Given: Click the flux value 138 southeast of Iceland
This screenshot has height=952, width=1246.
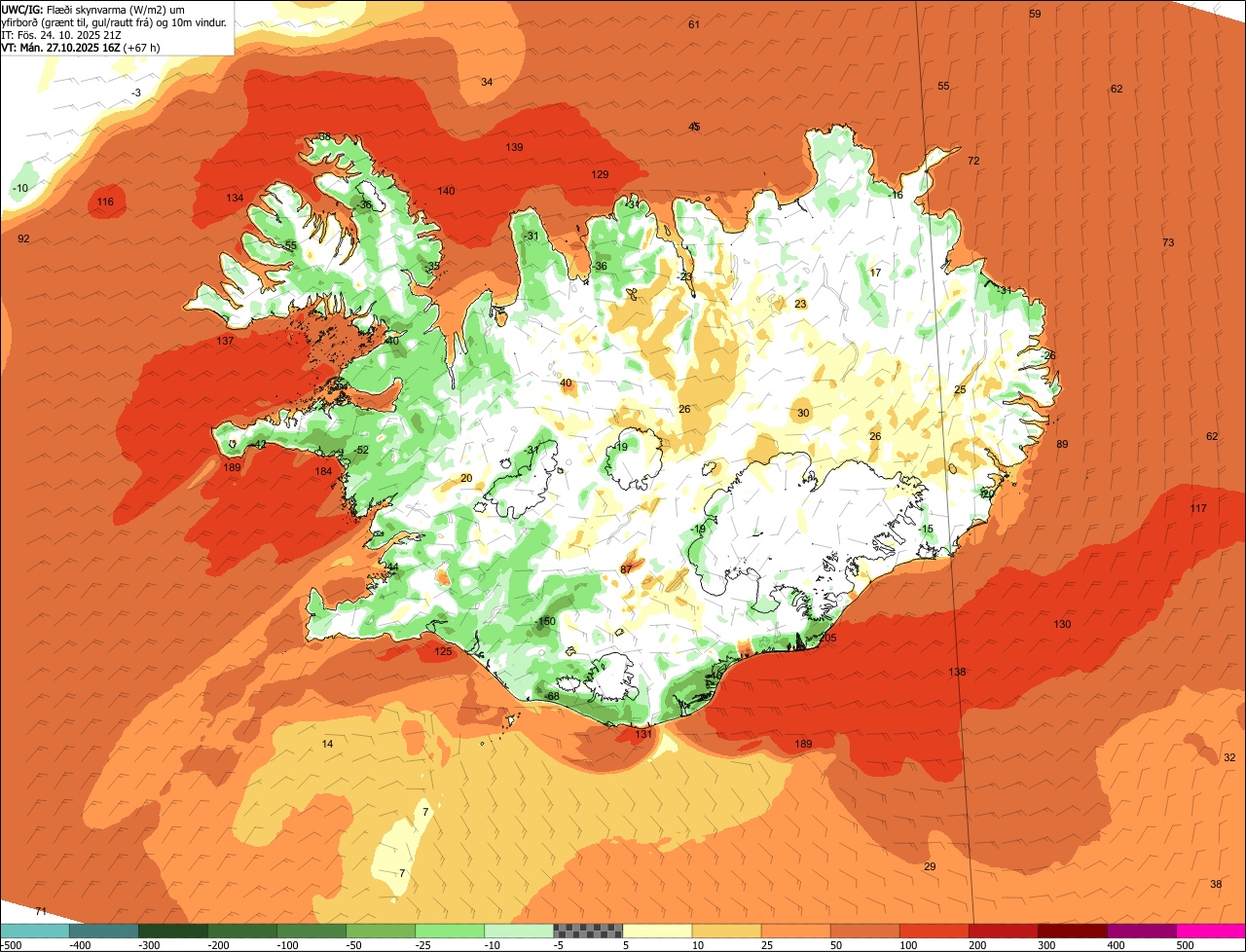Looking at the screenshot, I should tap(957, 672).
